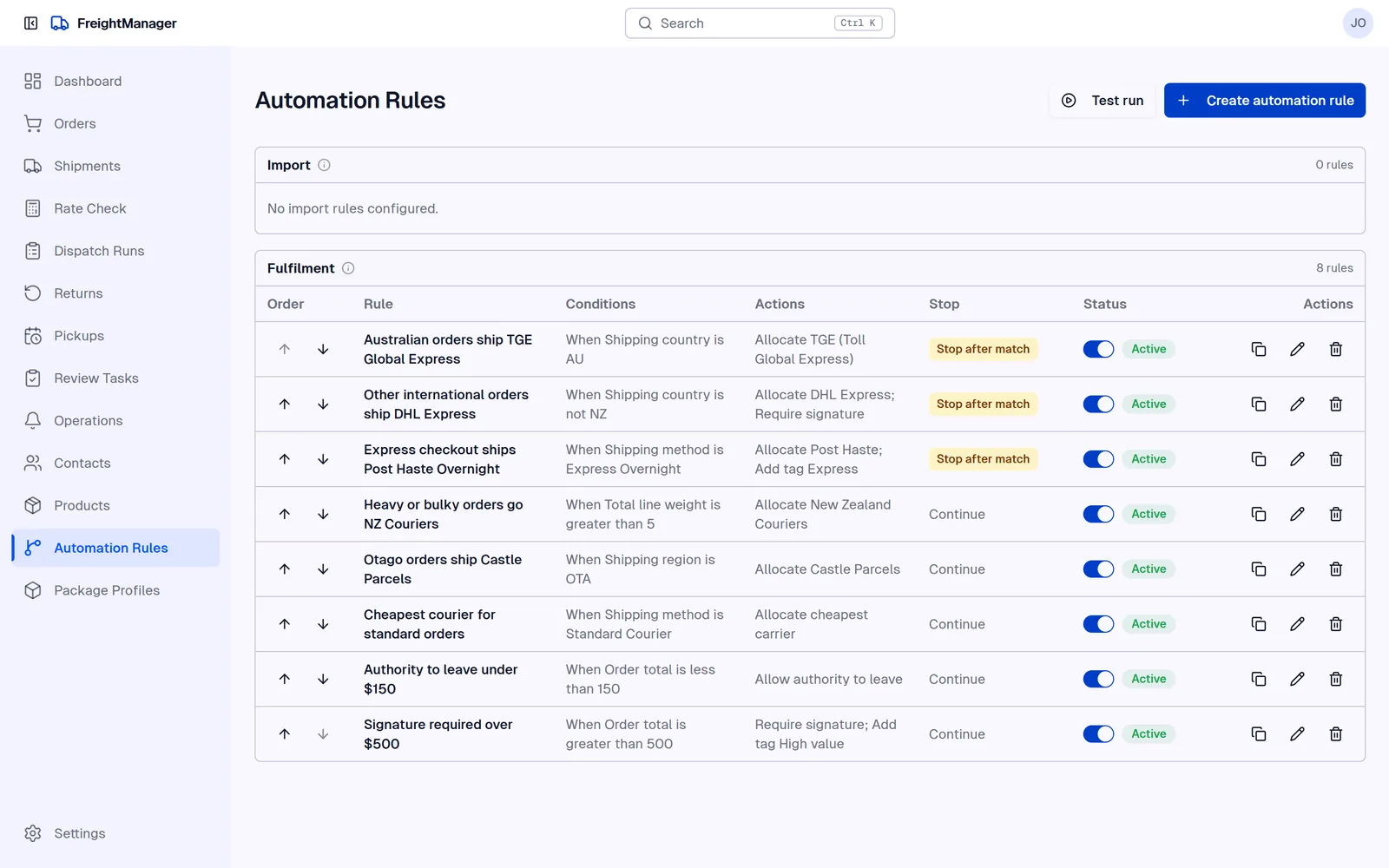Move Express checkout rule down
Image resolution: width=1389 pixels, height=868 pixels.
click(x=323, y=459)
